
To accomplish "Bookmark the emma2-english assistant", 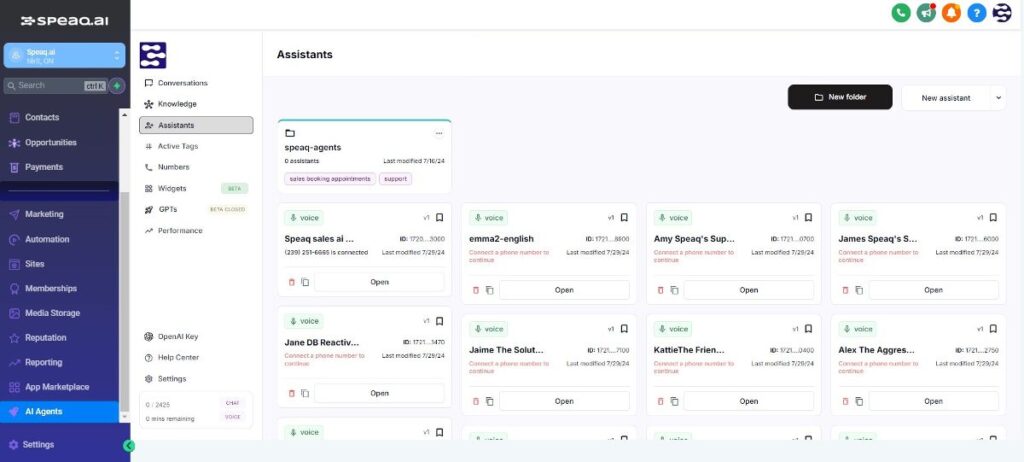I will 624,218.
